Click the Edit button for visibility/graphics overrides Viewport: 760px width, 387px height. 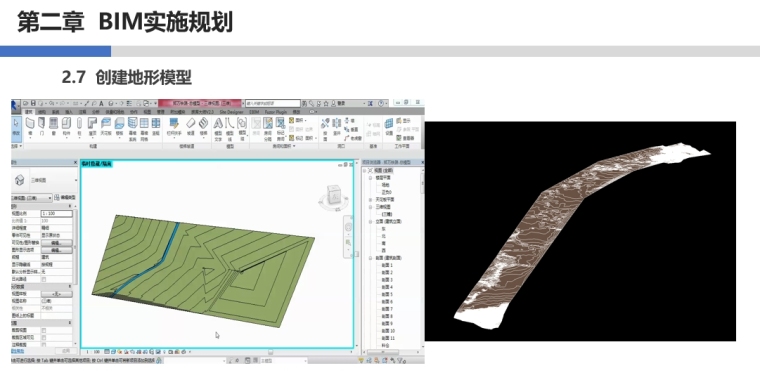click(56, 242)
